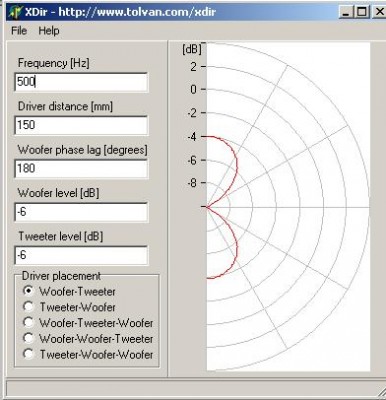
Task: Select Woofer-Tweeter-Woofer driver placement
Action: click(x=88, y=323)
